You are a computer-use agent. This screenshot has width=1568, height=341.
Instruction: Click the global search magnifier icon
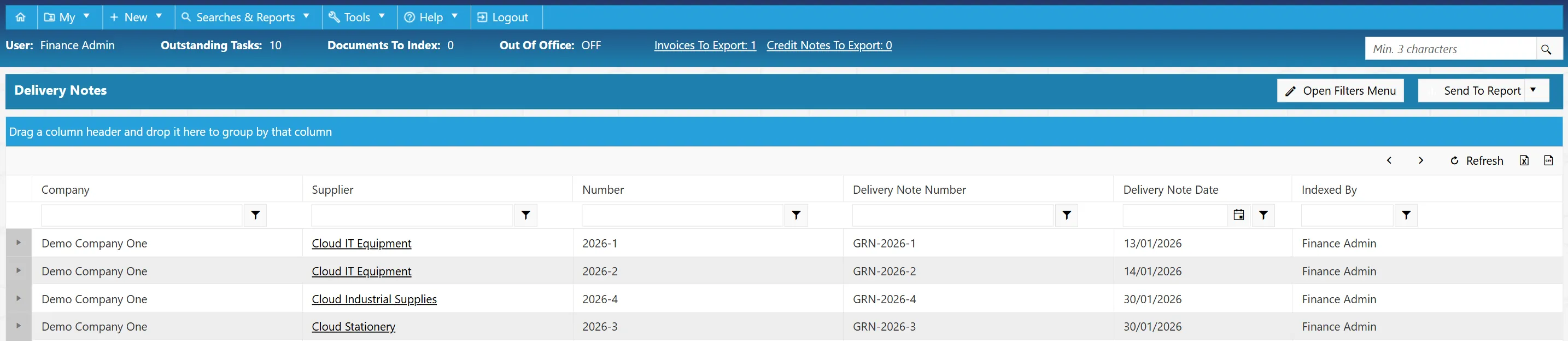click(x=1546, y=49)
